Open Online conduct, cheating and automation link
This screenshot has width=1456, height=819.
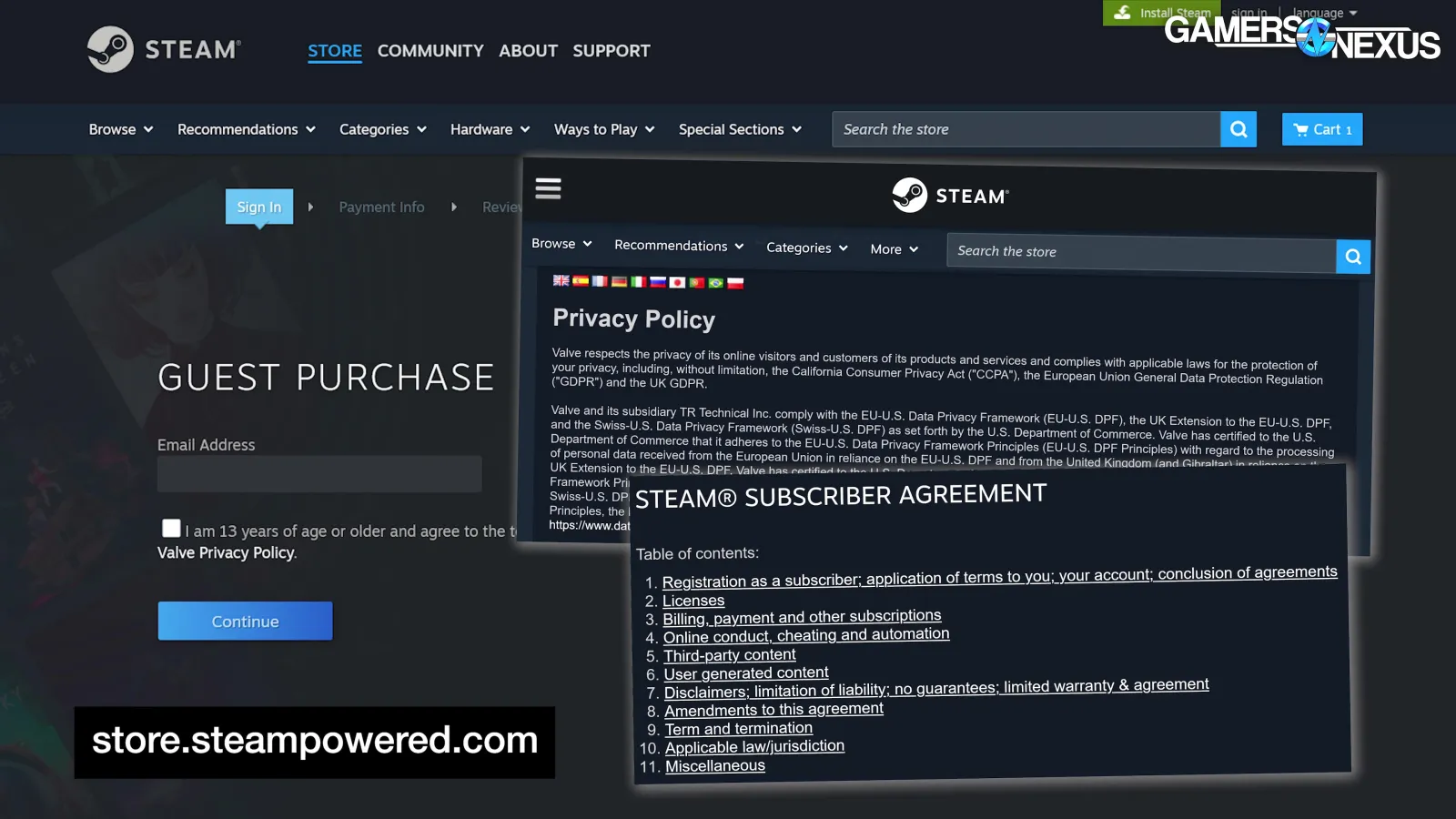coord(806,635)
